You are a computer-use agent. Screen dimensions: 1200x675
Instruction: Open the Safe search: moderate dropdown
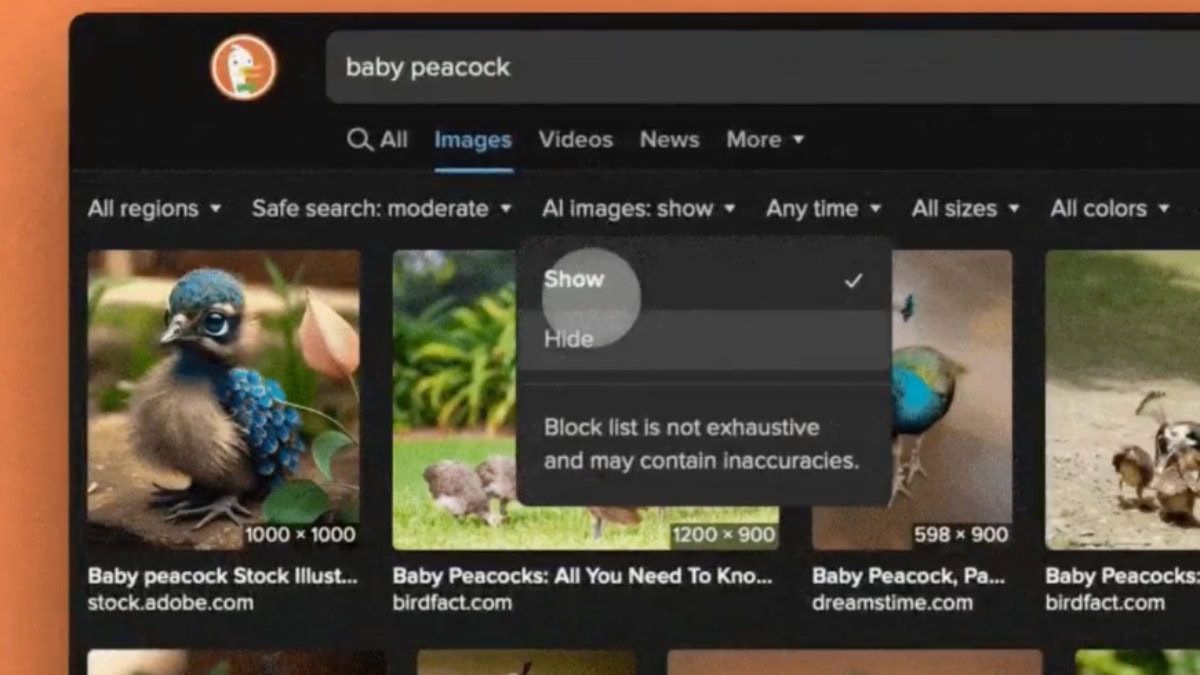pyautogui.click(x=382, y=209)
